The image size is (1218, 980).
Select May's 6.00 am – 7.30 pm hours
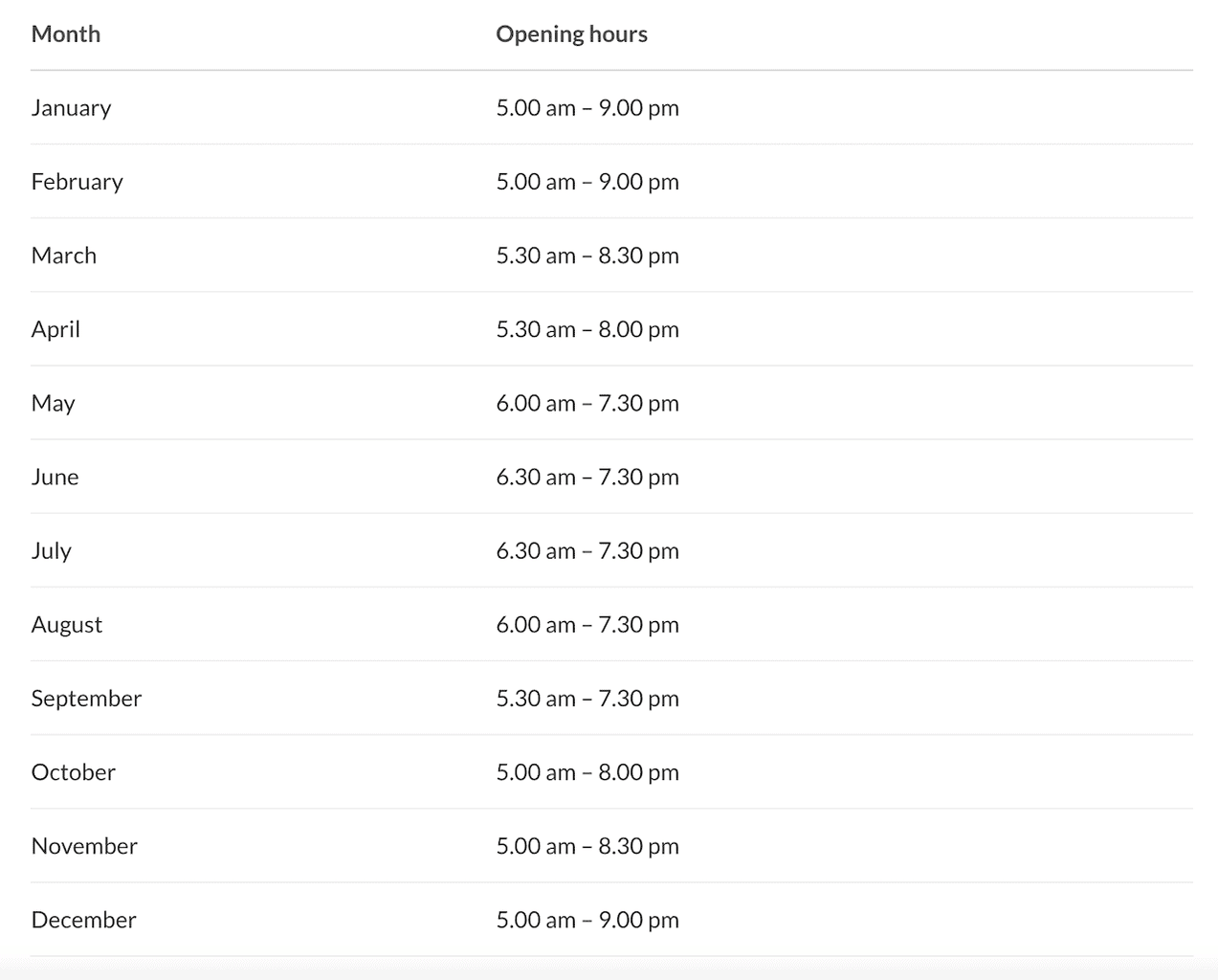point(587,403)
